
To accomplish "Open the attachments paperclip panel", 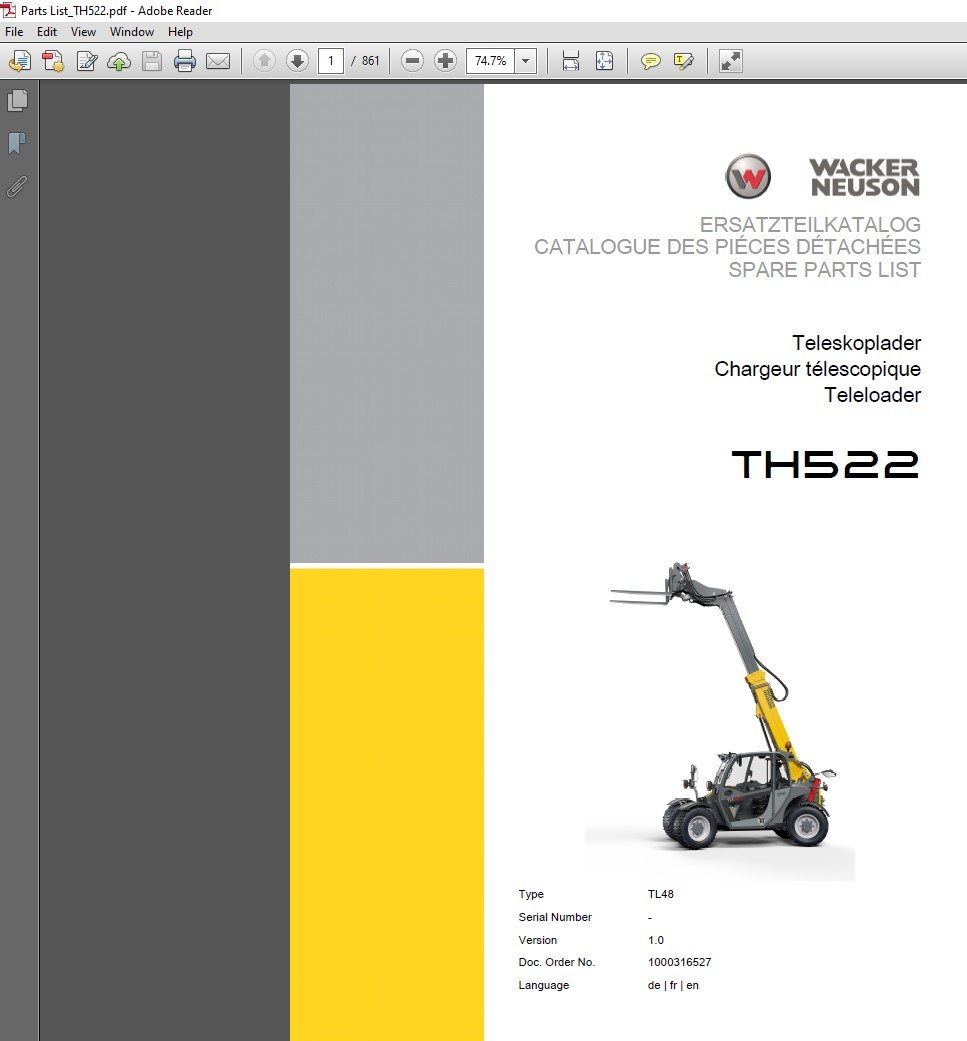I will 17,186.
